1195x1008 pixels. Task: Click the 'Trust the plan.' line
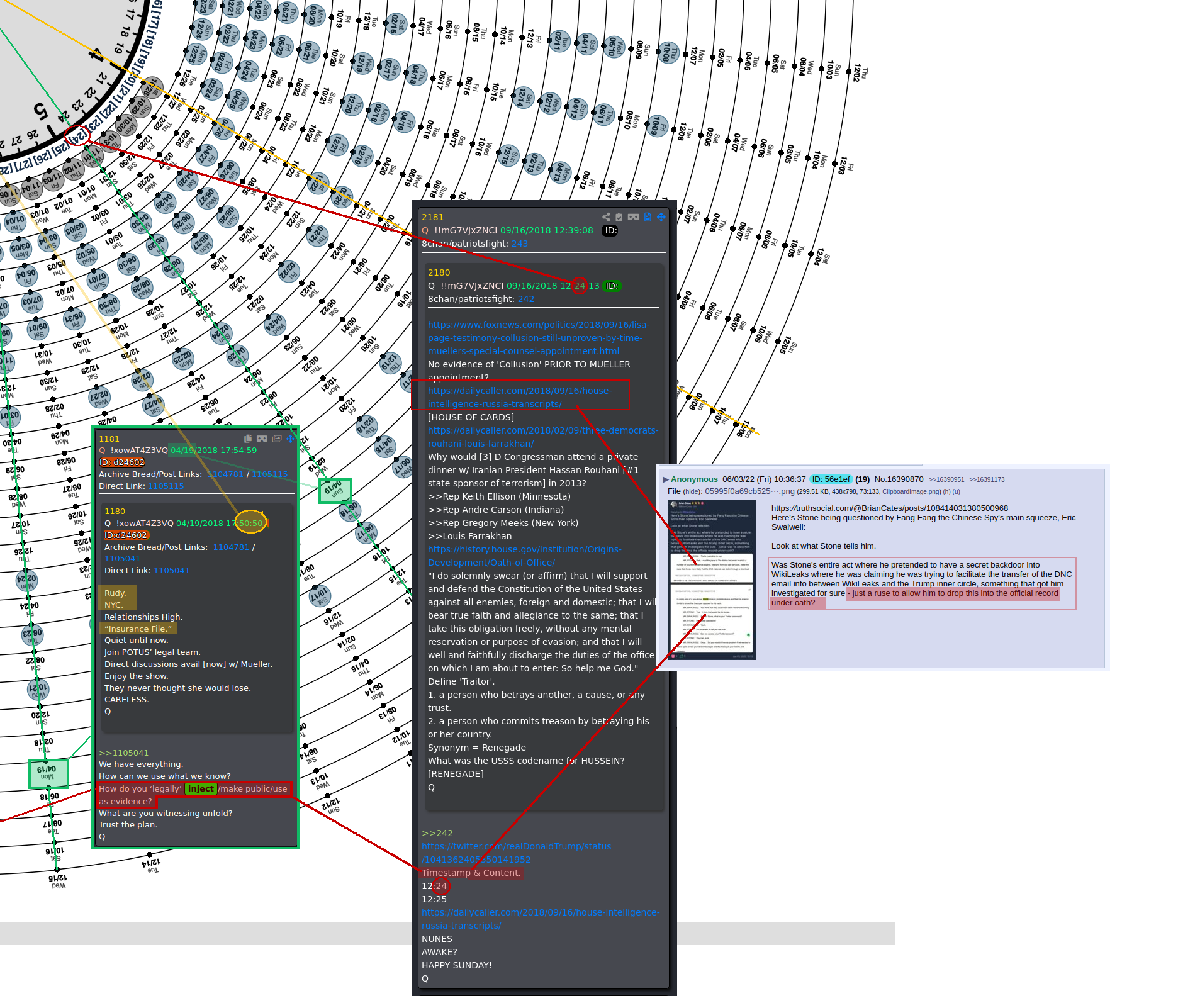pyautogui.click(x=128, y=824)
